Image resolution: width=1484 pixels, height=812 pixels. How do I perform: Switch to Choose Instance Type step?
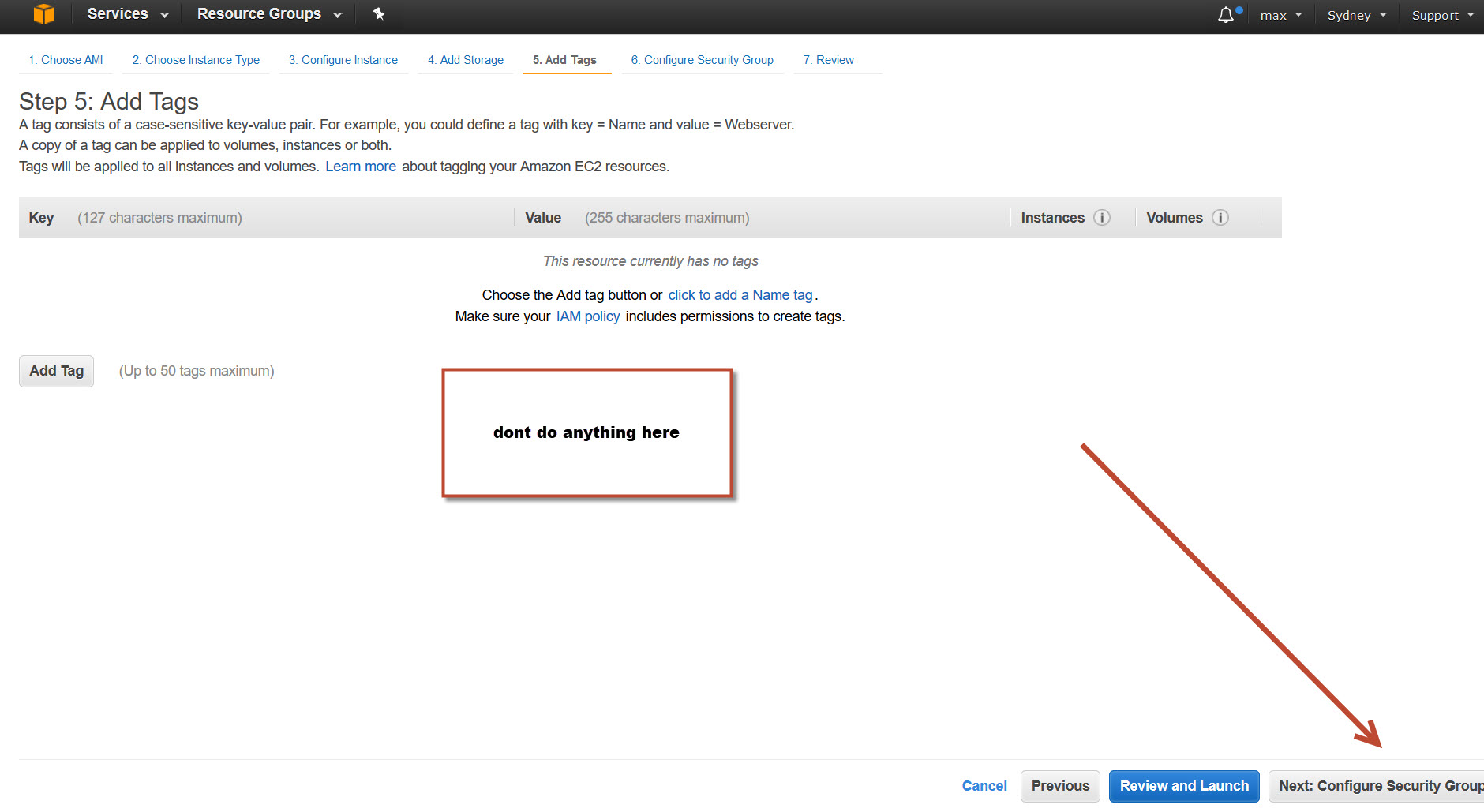point(196,60)
